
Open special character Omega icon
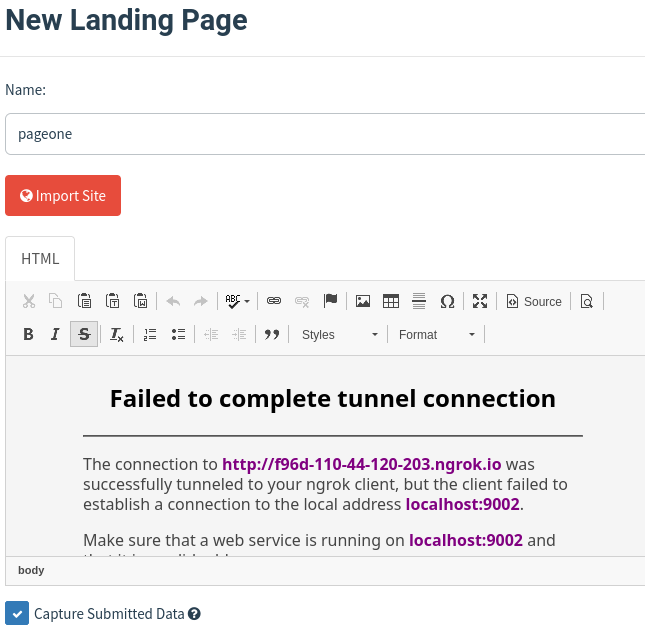coord(447,301)
